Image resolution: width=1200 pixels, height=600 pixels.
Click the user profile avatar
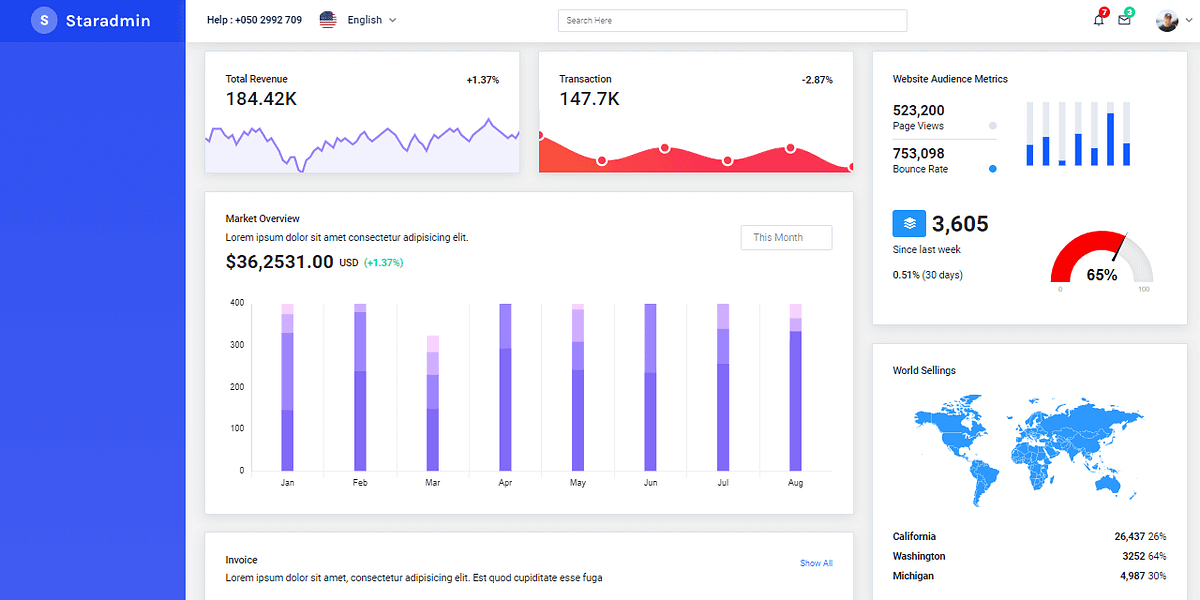[x=1165, y=19]
